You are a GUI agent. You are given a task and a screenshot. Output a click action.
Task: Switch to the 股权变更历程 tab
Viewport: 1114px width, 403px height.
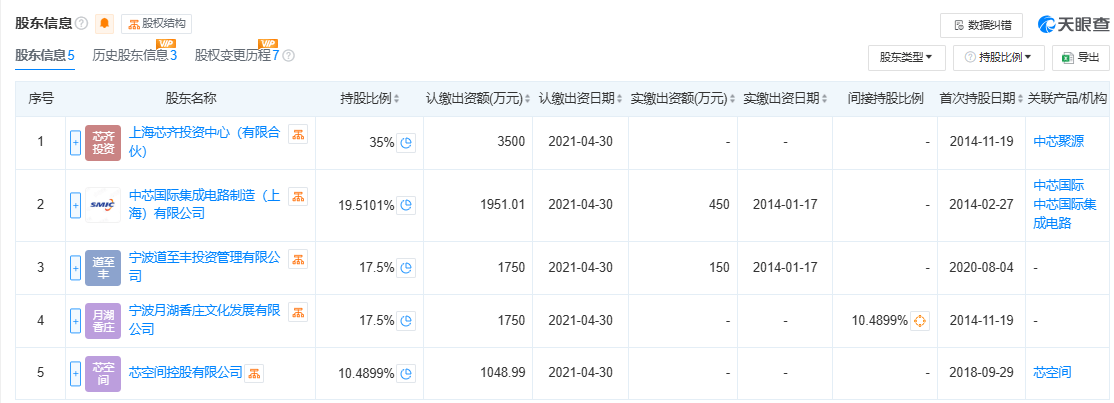click(237, 56)
